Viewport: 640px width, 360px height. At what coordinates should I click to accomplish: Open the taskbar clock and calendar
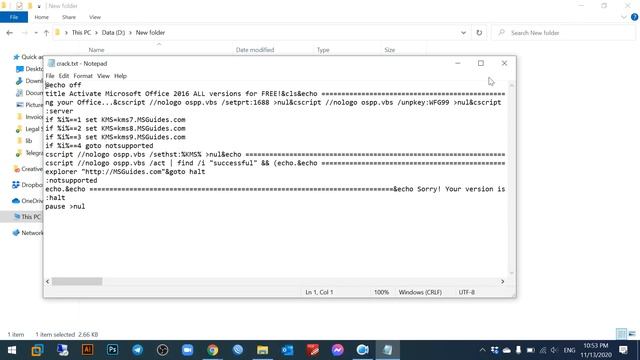point(596,350)
